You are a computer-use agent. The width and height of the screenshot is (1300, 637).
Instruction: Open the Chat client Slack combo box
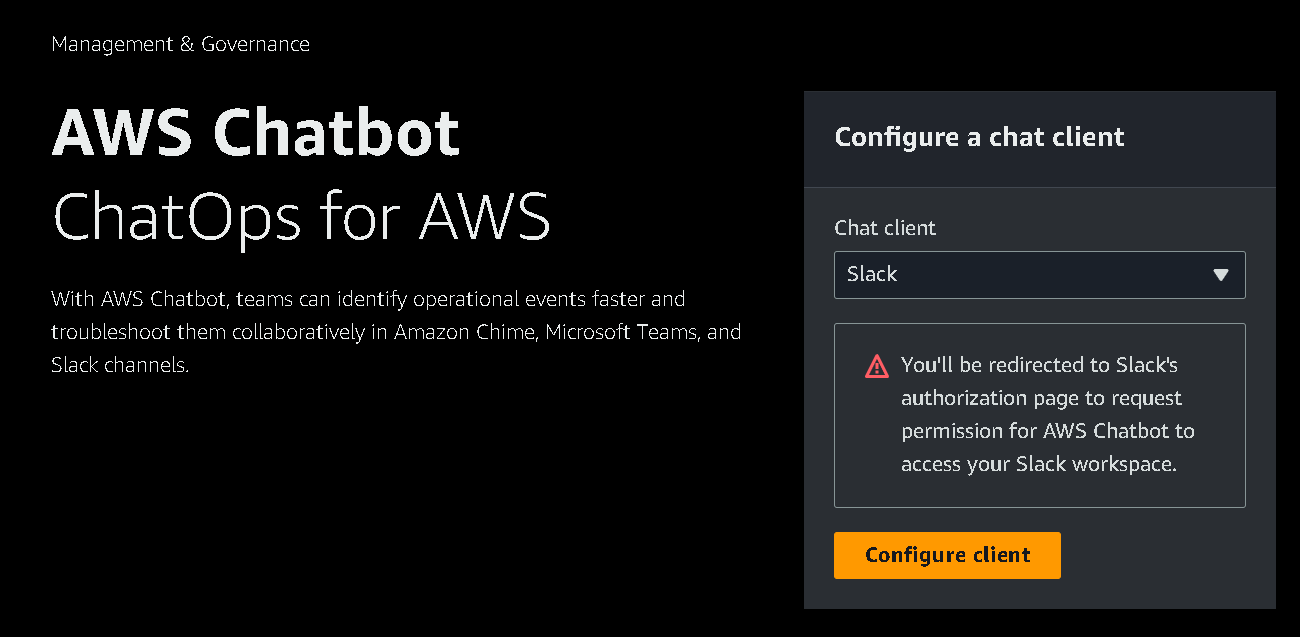click(x=1039, y=275)
